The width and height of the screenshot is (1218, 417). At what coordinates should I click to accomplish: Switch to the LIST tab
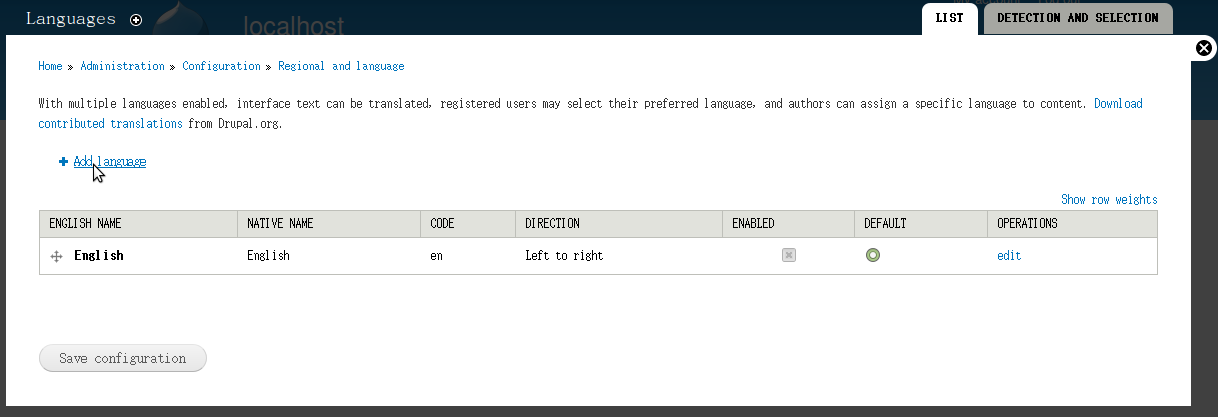(949, 19)
